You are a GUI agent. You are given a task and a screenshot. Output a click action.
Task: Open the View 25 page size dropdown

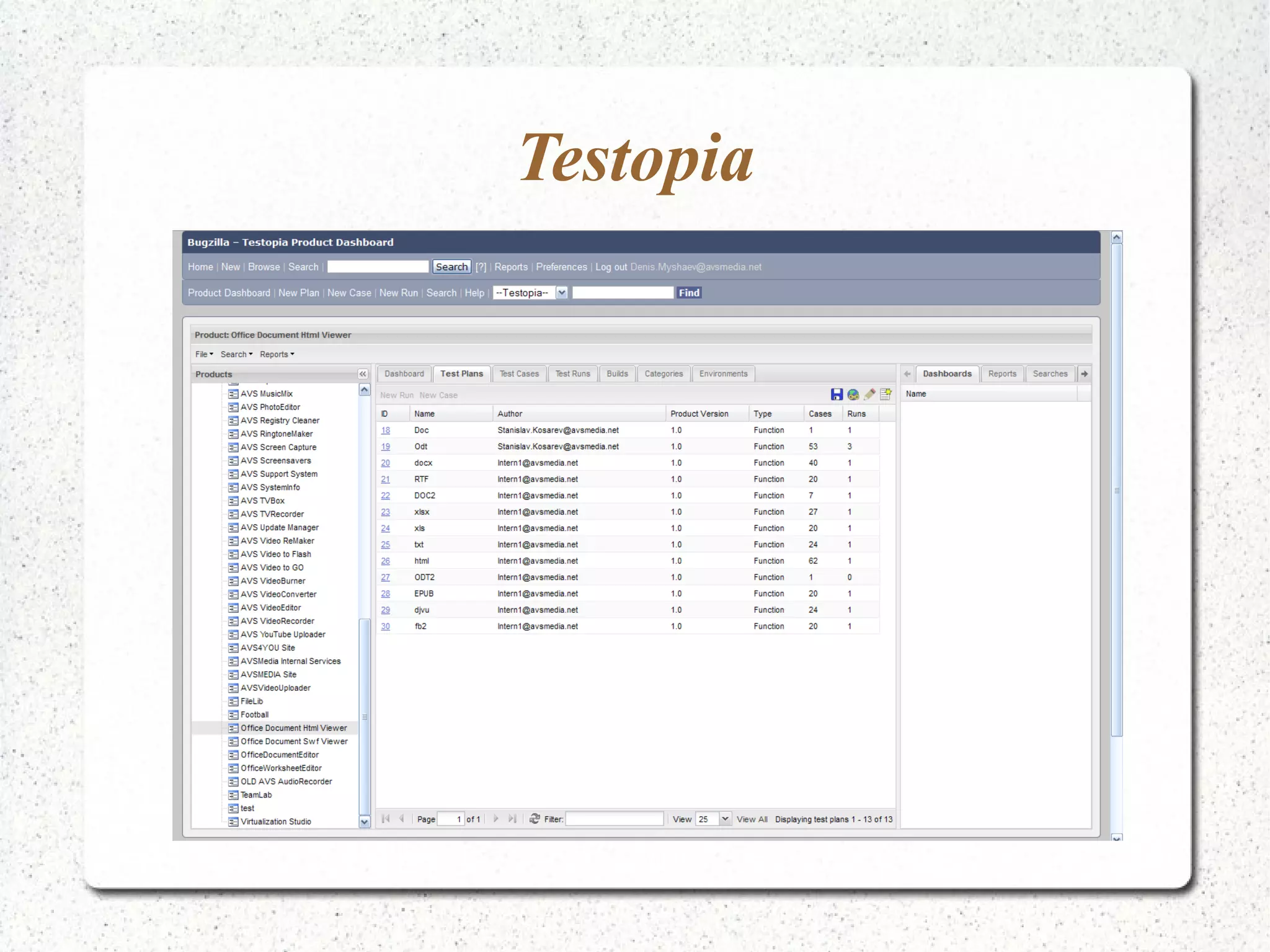[724, 819]
